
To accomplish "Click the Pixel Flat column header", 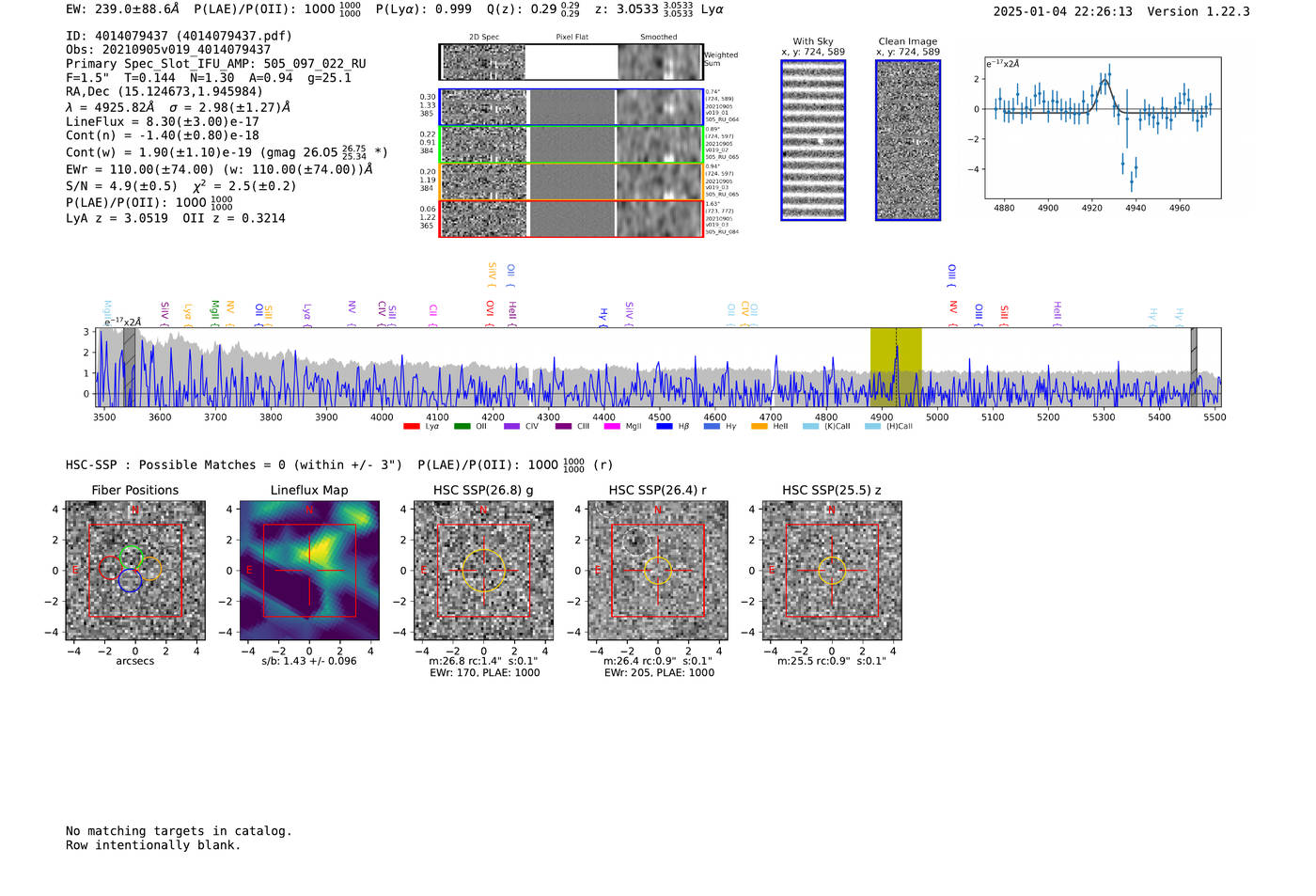I will point(572,37).
